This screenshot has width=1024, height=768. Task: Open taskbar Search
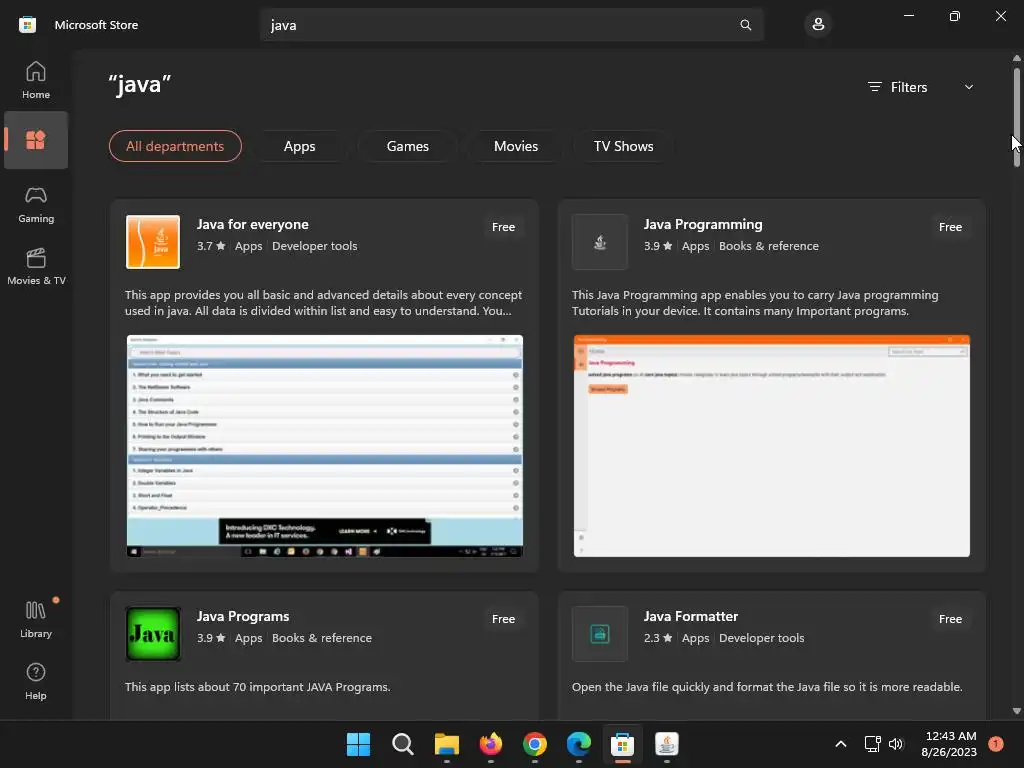click(x=402, y=744)
